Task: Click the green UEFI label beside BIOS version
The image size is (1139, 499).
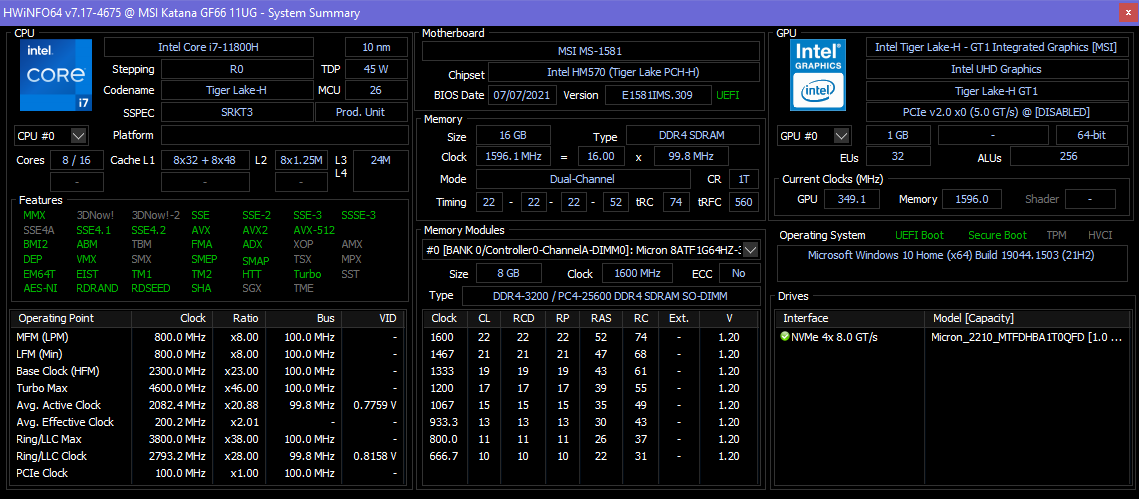Action: (x=729, y=95)
